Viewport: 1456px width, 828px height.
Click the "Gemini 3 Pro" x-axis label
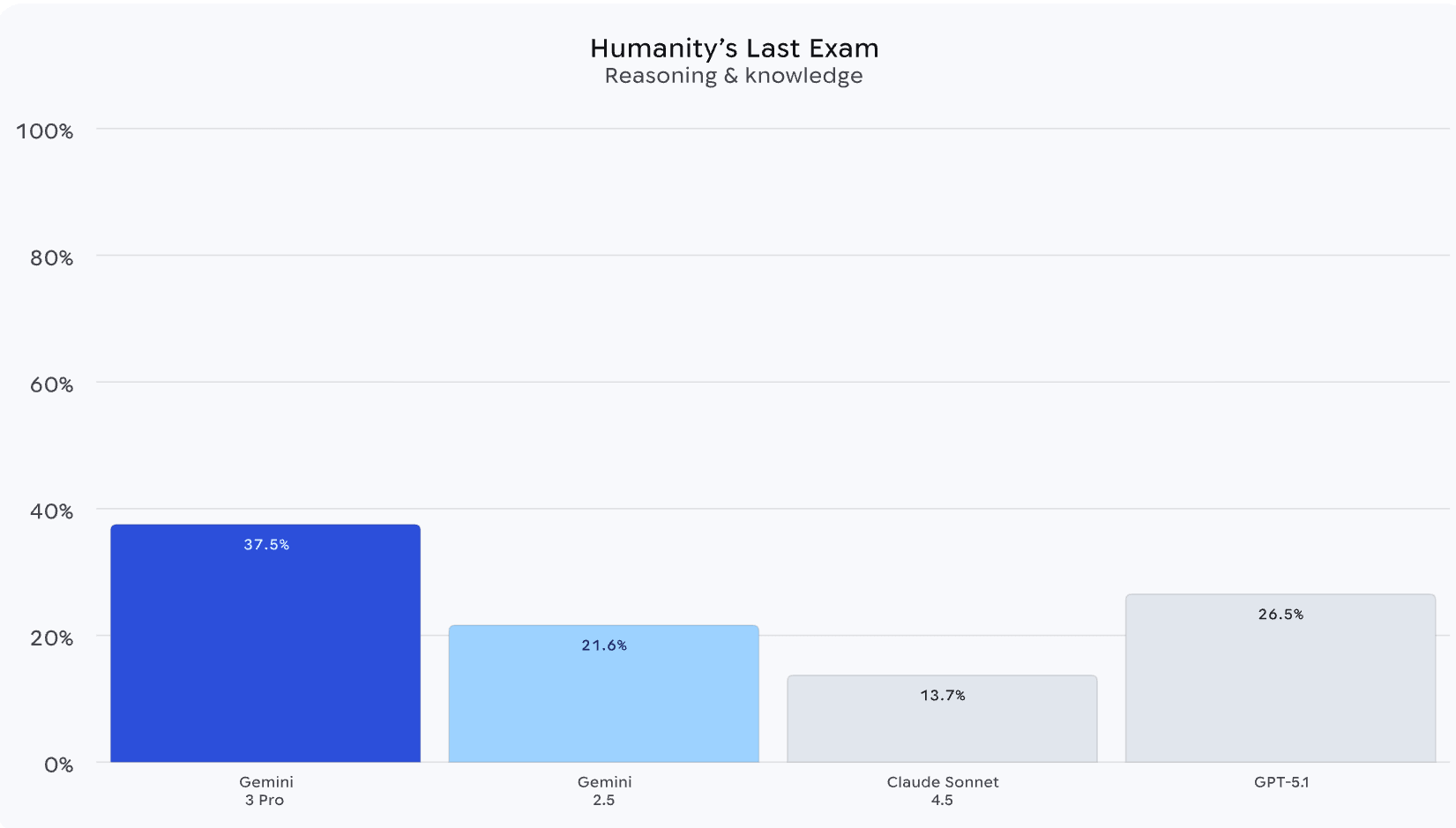point(265,791)
